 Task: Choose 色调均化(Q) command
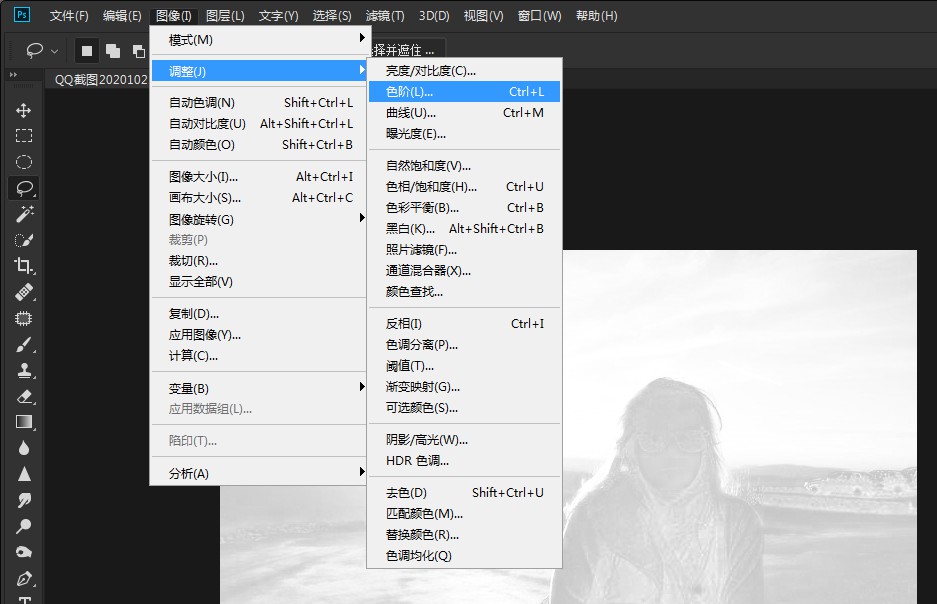click(464, 556)
